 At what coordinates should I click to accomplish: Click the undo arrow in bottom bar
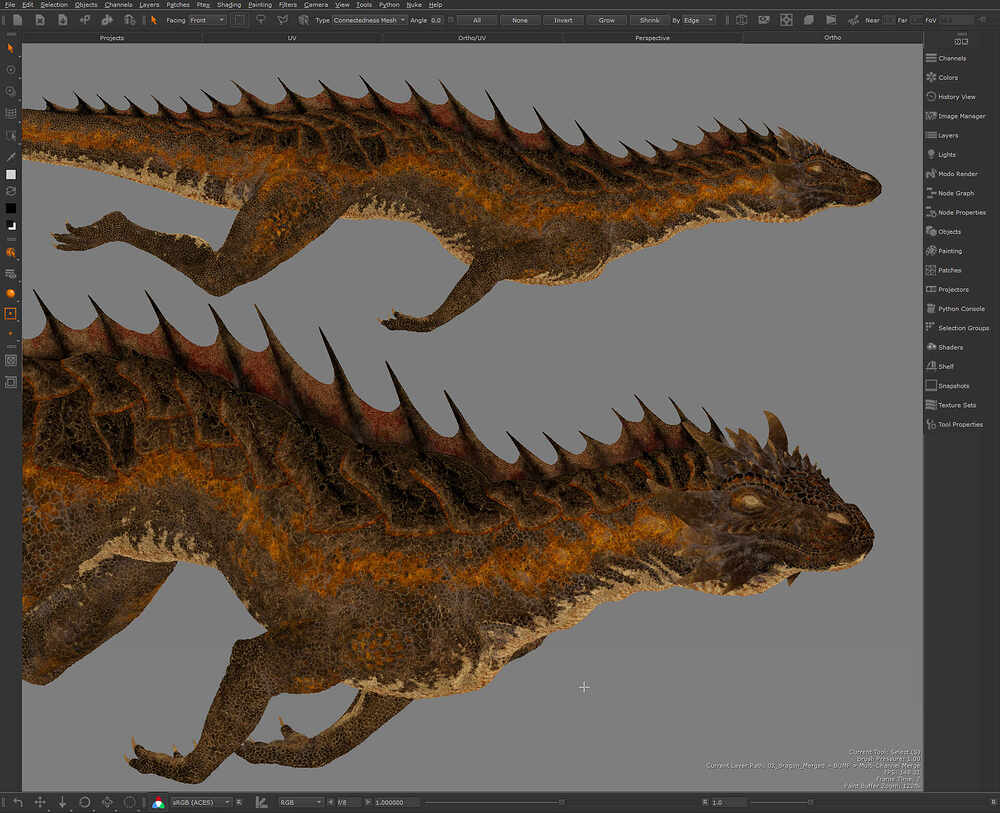coord(18,803)
